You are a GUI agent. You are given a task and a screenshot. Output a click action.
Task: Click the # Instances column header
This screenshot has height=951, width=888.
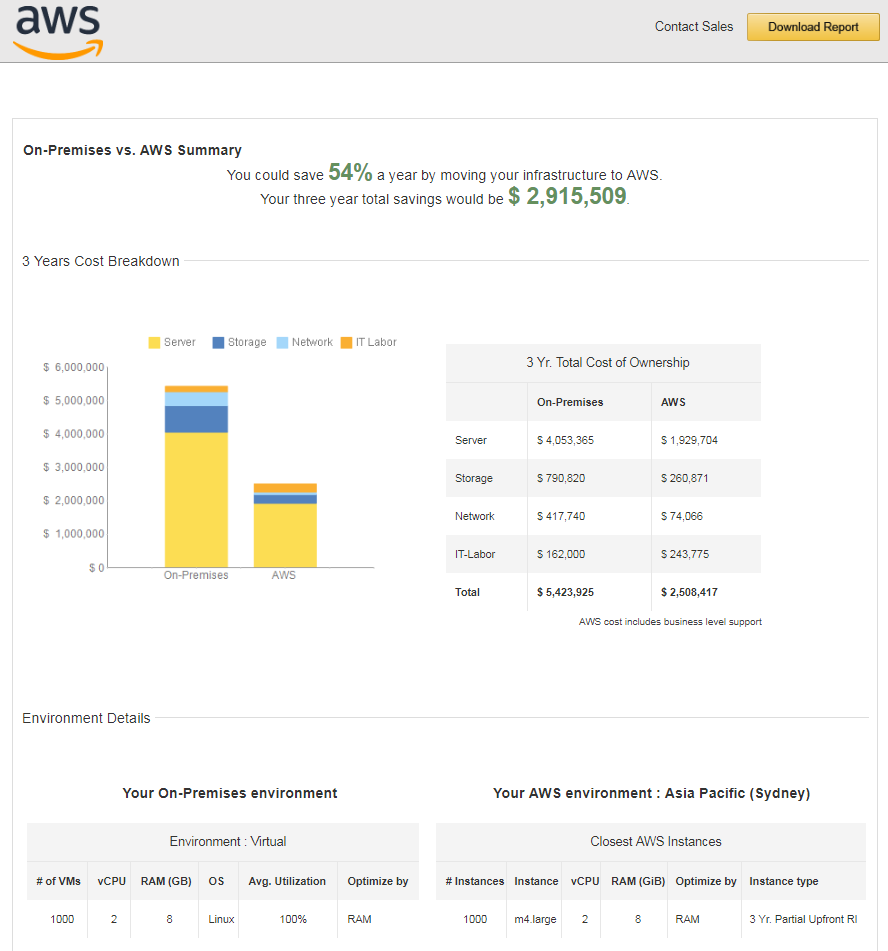(474, 881)
